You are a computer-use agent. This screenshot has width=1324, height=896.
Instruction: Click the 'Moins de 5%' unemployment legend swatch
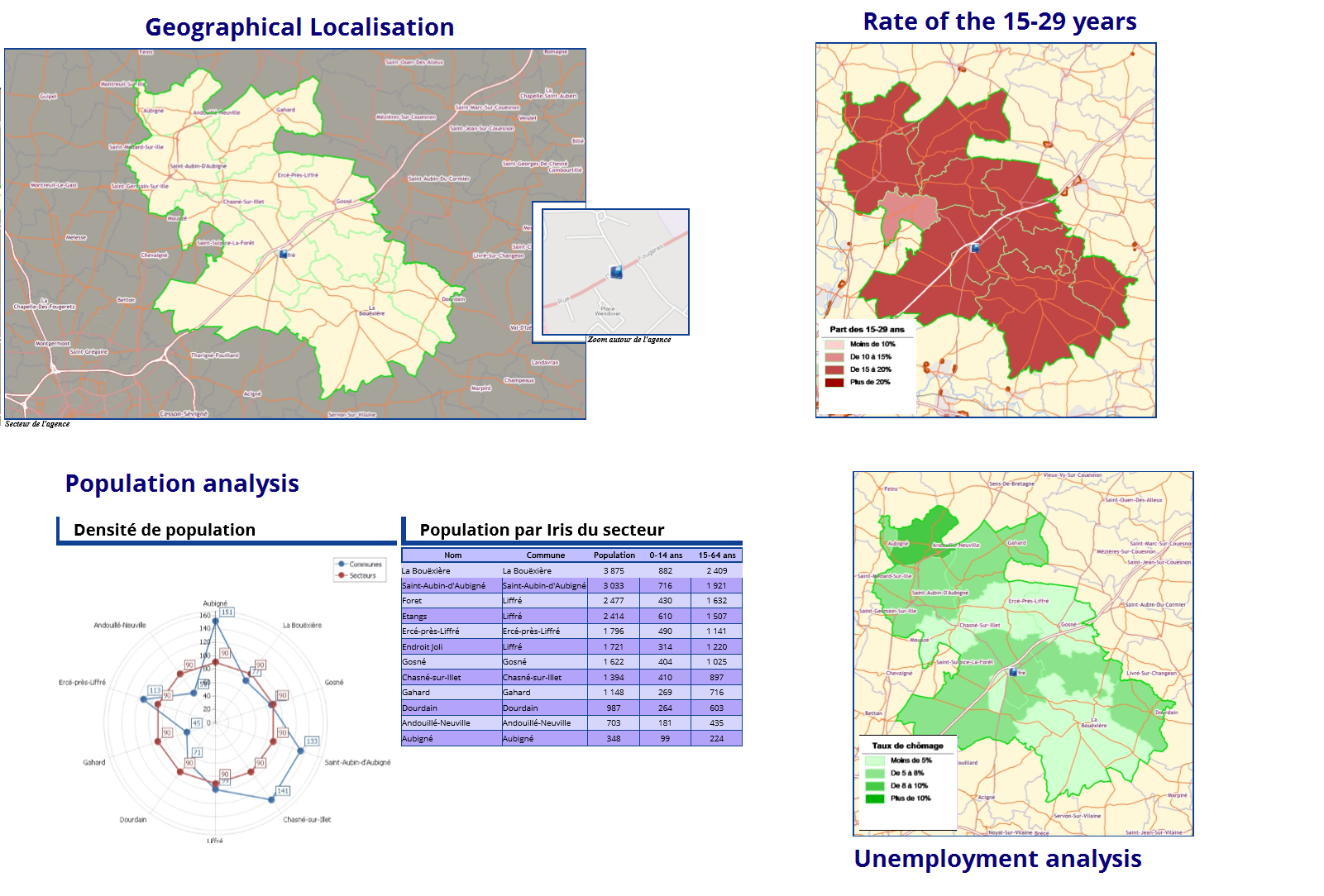874,760
